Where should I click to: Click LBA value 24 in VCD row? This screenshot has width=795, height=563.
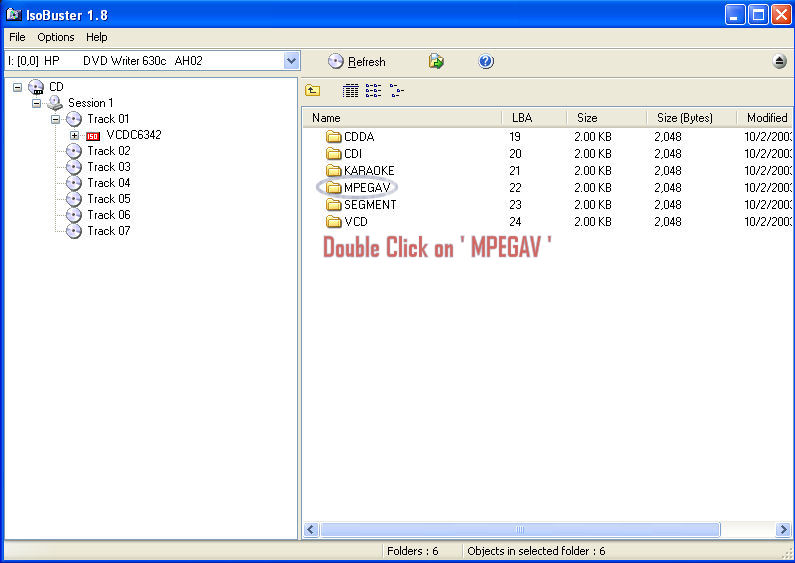(x=515, y=222)
